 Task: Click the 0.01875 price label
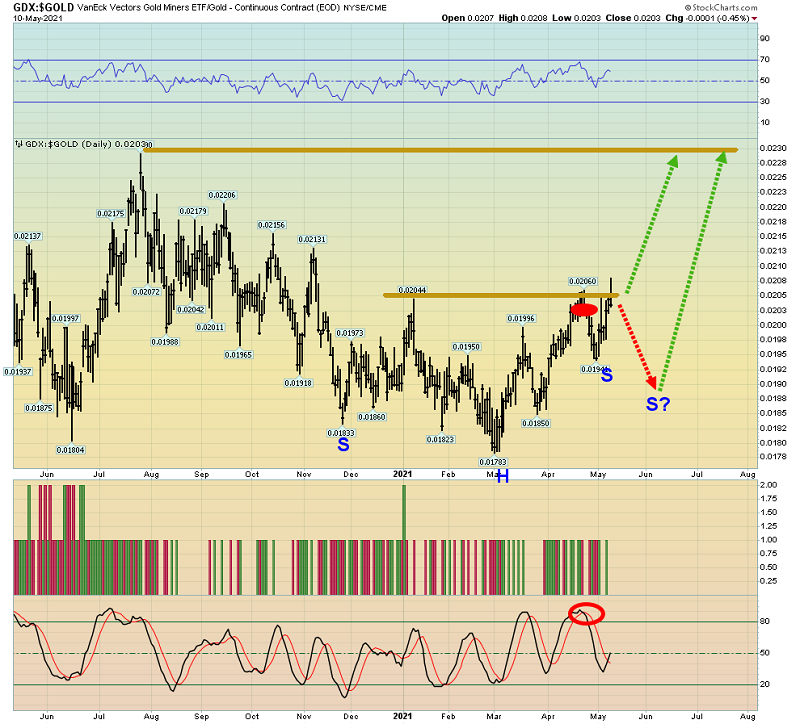[x=39, y=408]
